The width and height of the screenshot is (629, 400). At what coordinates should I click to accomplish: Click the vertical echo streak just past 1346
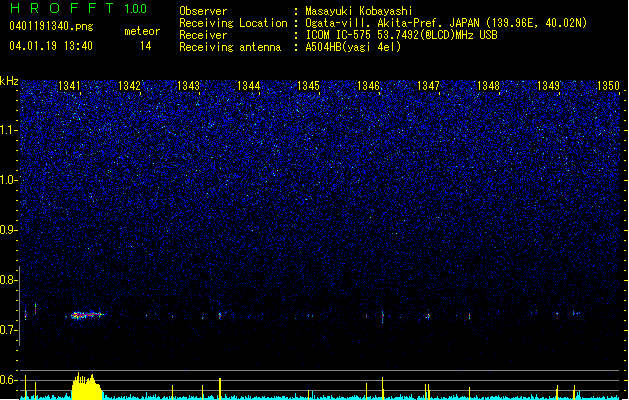point(382,317)
